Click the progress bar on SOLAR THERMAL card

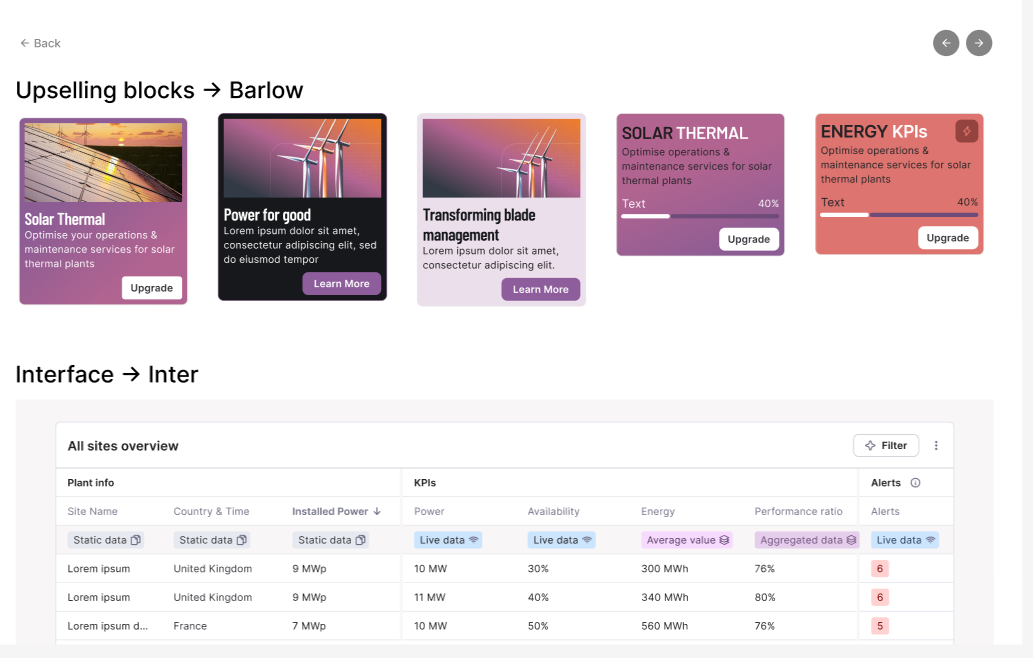(x=700, y=216)
